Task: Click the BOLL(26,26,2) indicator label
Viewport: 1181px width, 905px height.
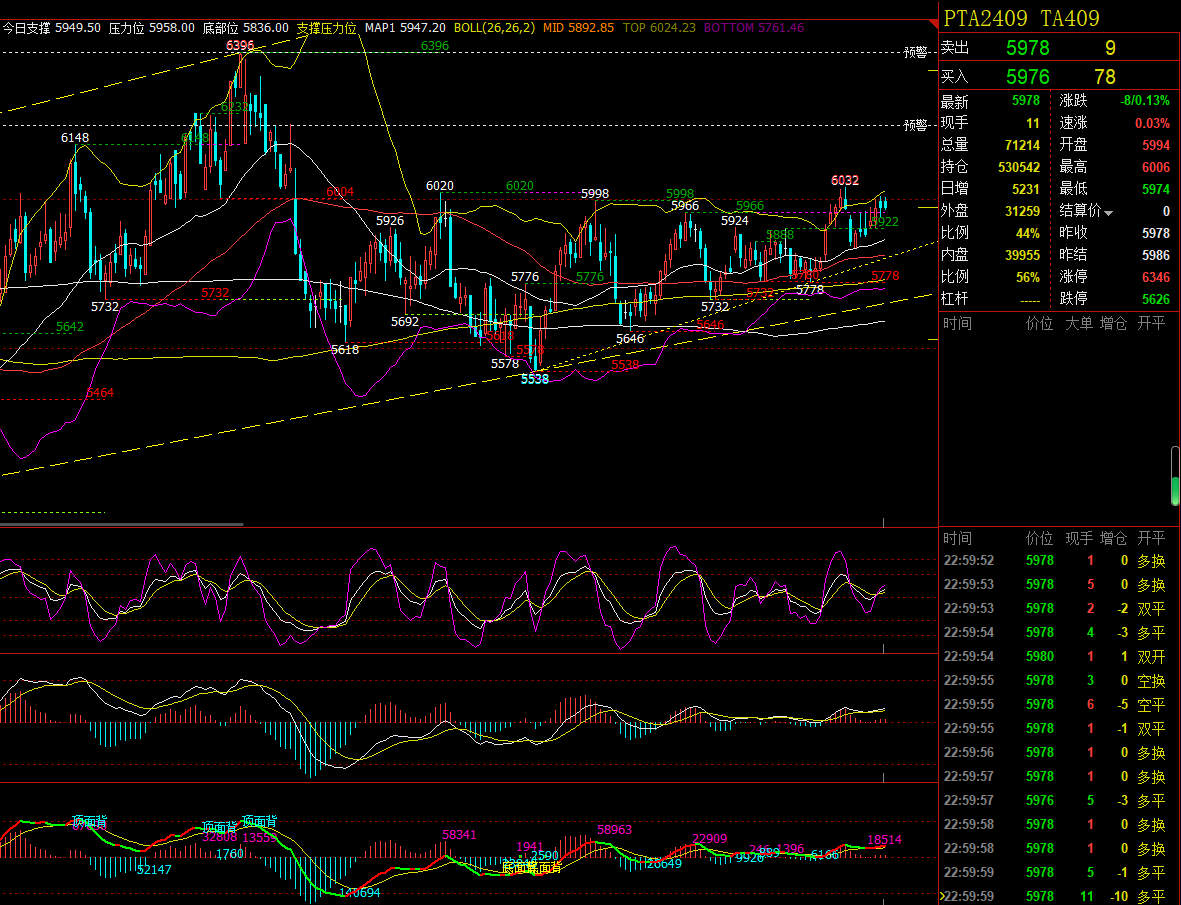Action: point(494,28)
